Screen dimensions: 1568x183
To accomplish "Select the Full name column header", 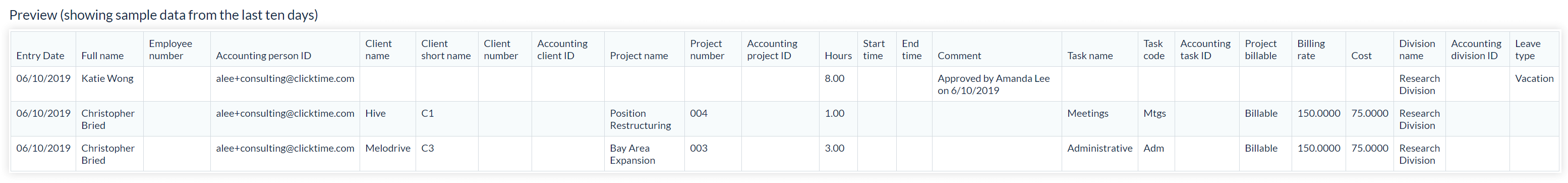I will [102, 56].
